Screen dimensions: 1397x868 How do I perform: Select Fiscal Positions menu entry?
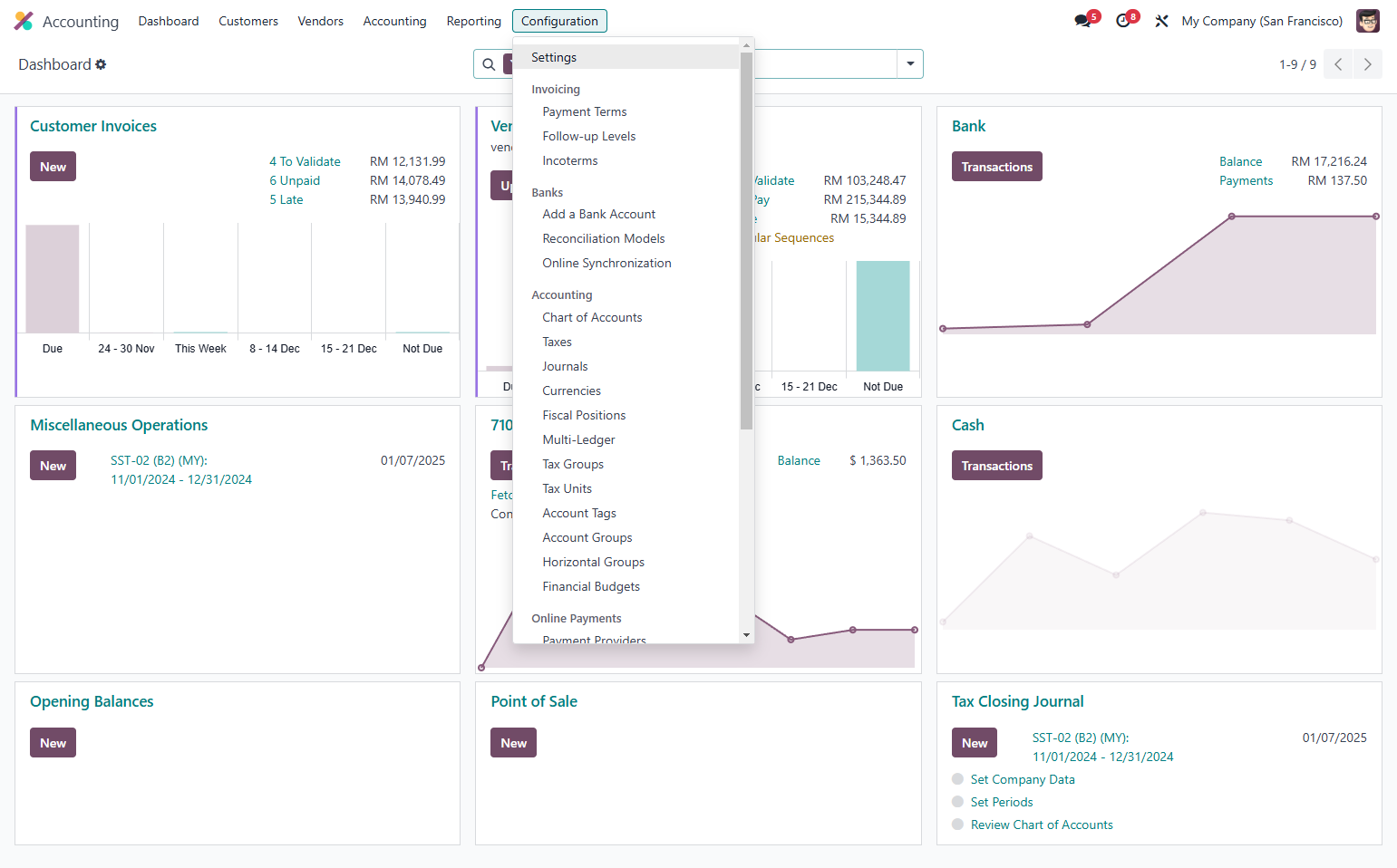tap(626, 415)
